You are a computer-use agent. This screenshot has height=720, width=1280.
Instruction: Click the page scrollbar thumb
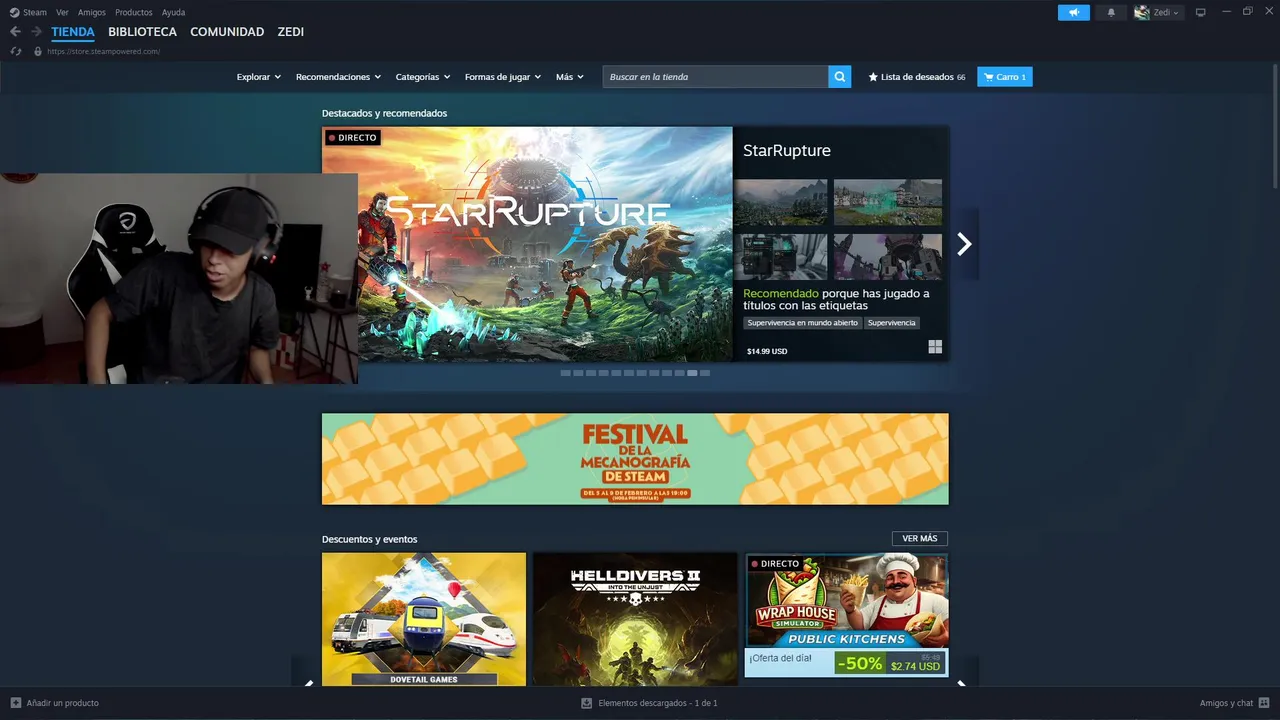[1275, 125]
